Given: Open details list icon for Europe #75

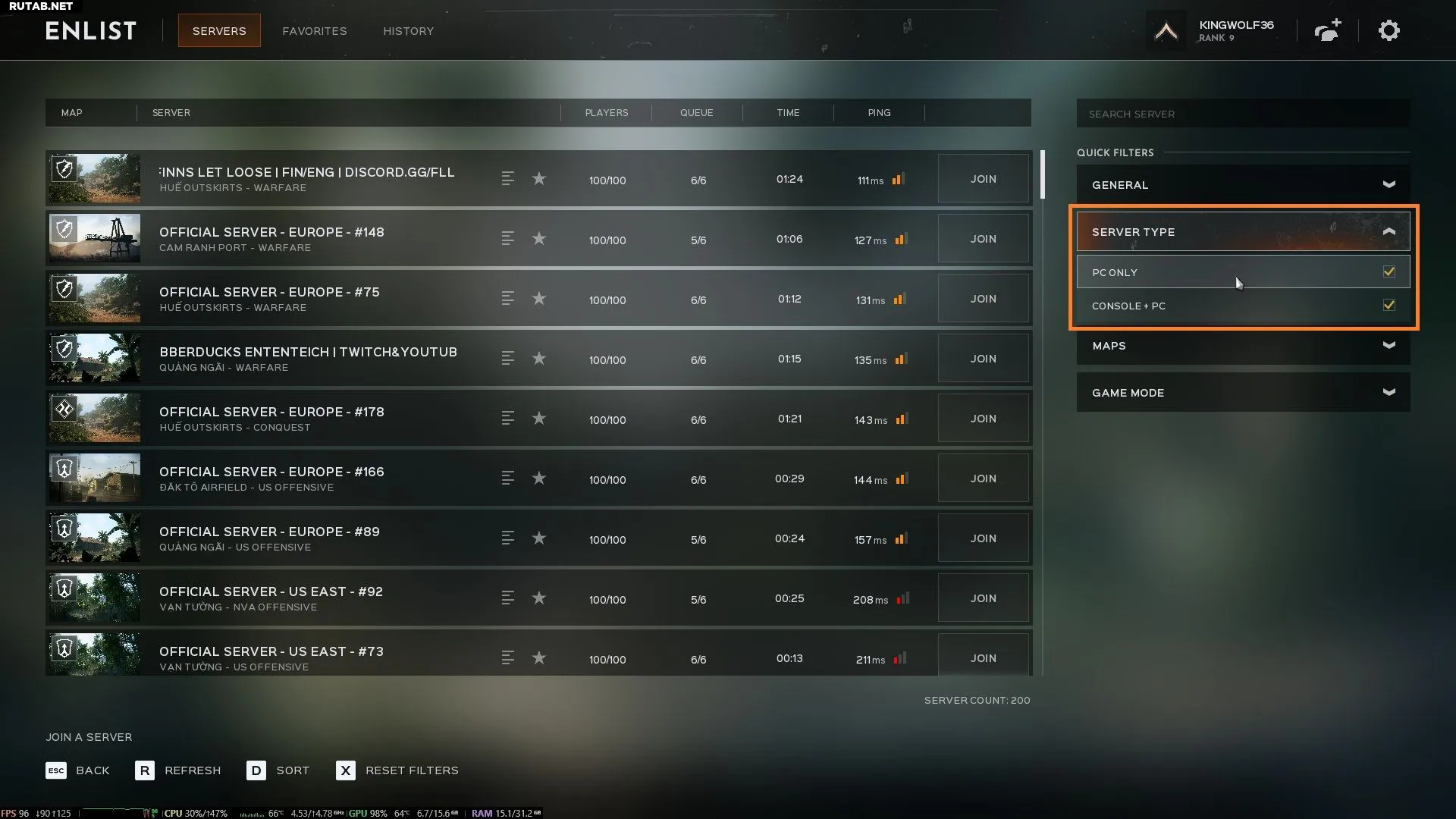Looking at the screenshot, I should 508,299.
